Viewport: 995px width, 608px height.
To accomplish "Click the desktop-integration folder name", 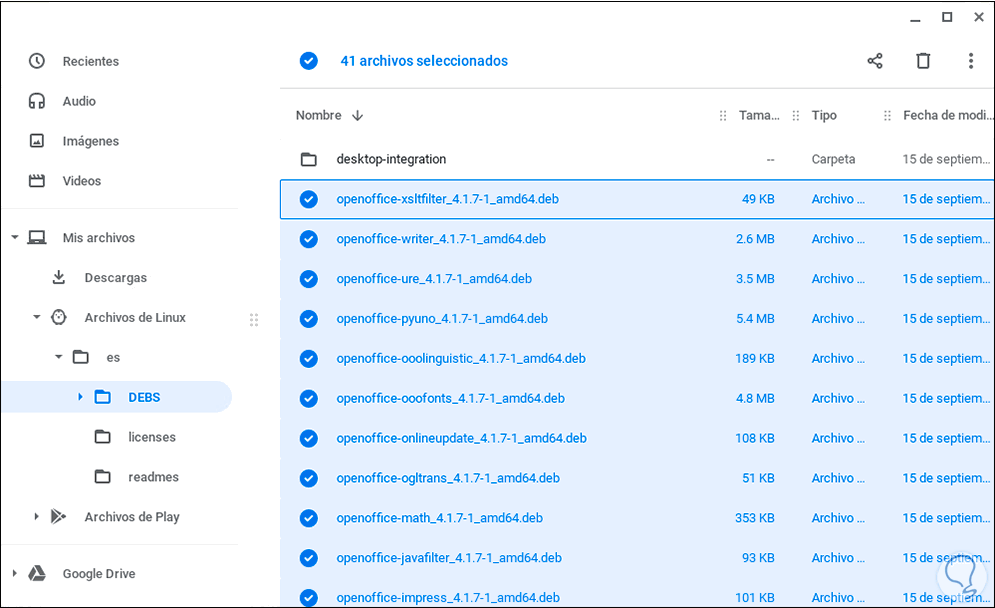I will 391,159.
